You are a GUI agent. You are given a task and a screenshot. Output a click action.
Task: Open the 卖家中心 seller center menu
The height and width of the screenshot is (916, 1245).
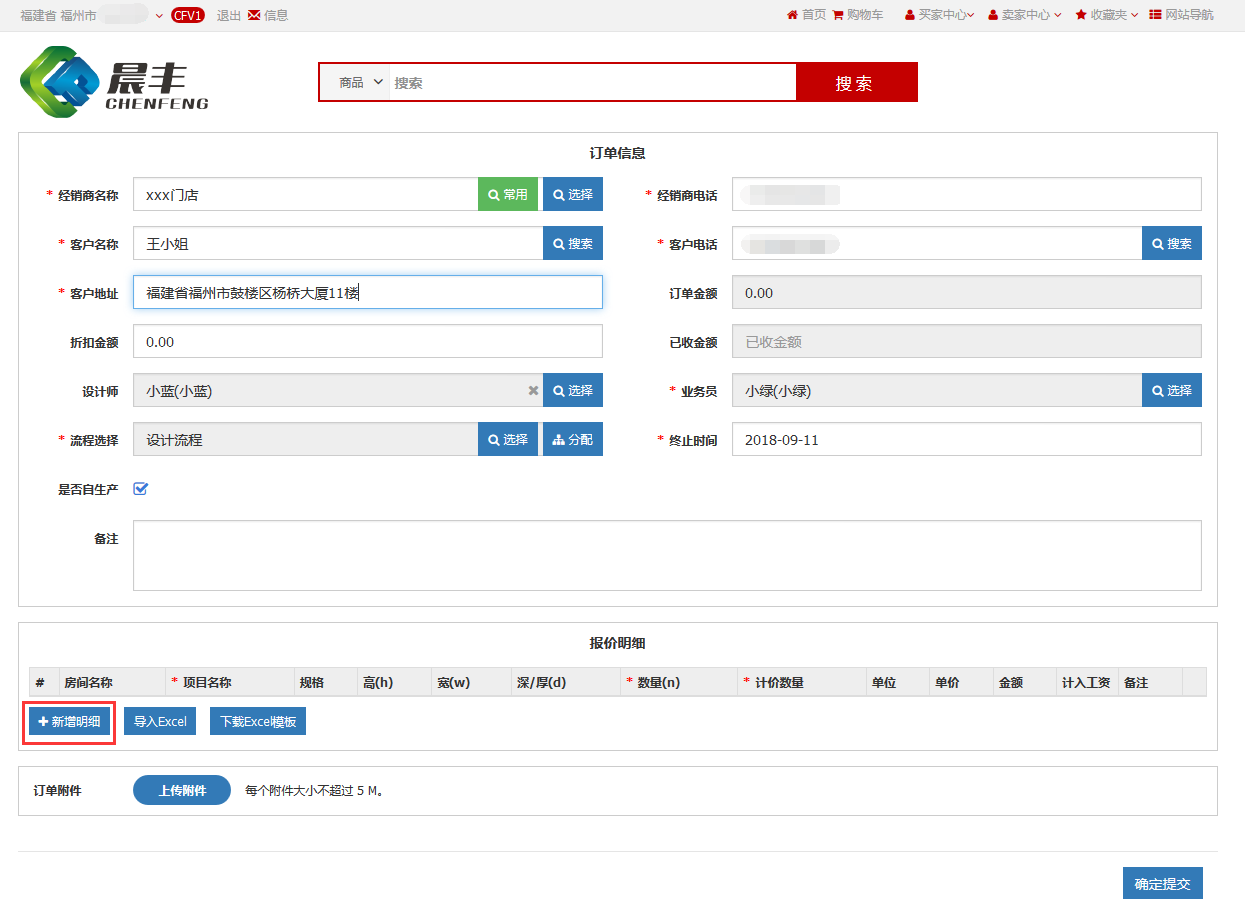pos(1024,15)
